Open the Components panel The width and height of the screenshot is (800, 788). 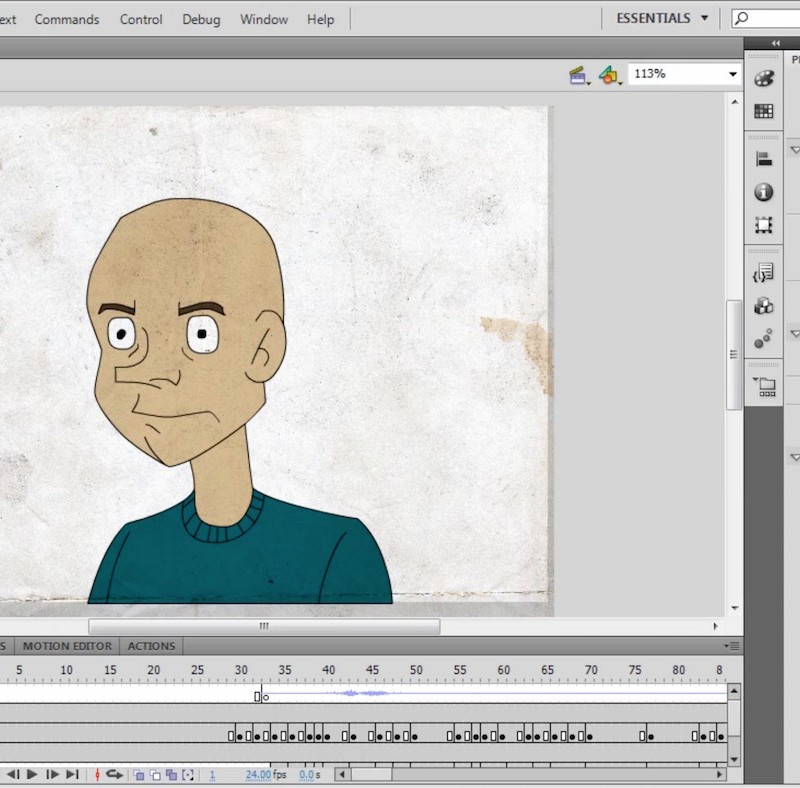pyautogui.click(x=763, y=306)
